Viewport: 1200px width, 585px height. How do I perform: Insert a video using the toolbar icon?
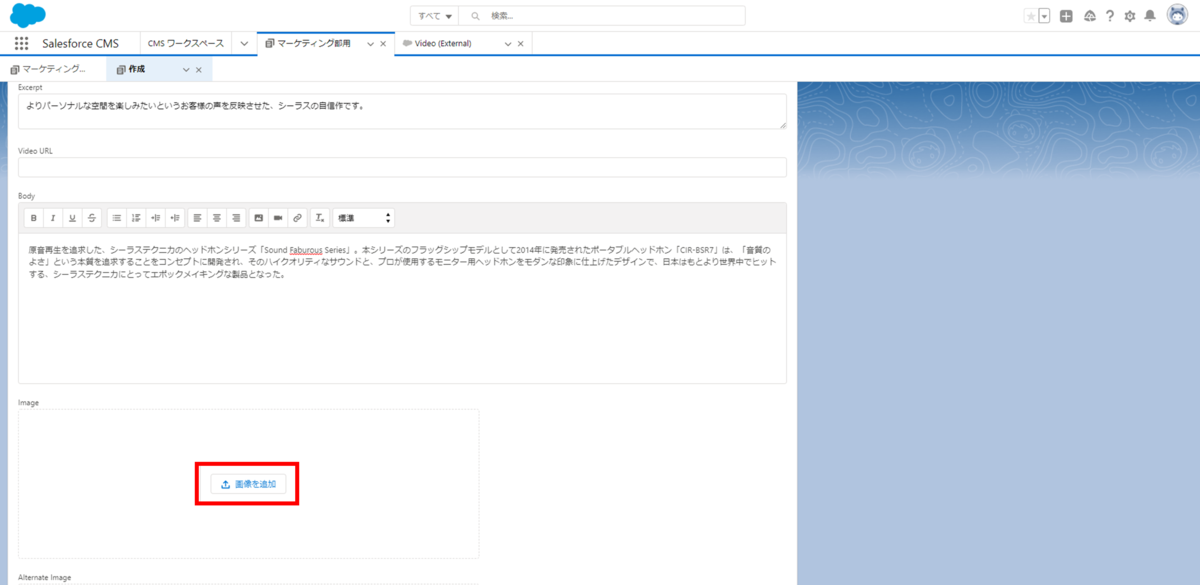pyautogui.click(x=278, y=217)
